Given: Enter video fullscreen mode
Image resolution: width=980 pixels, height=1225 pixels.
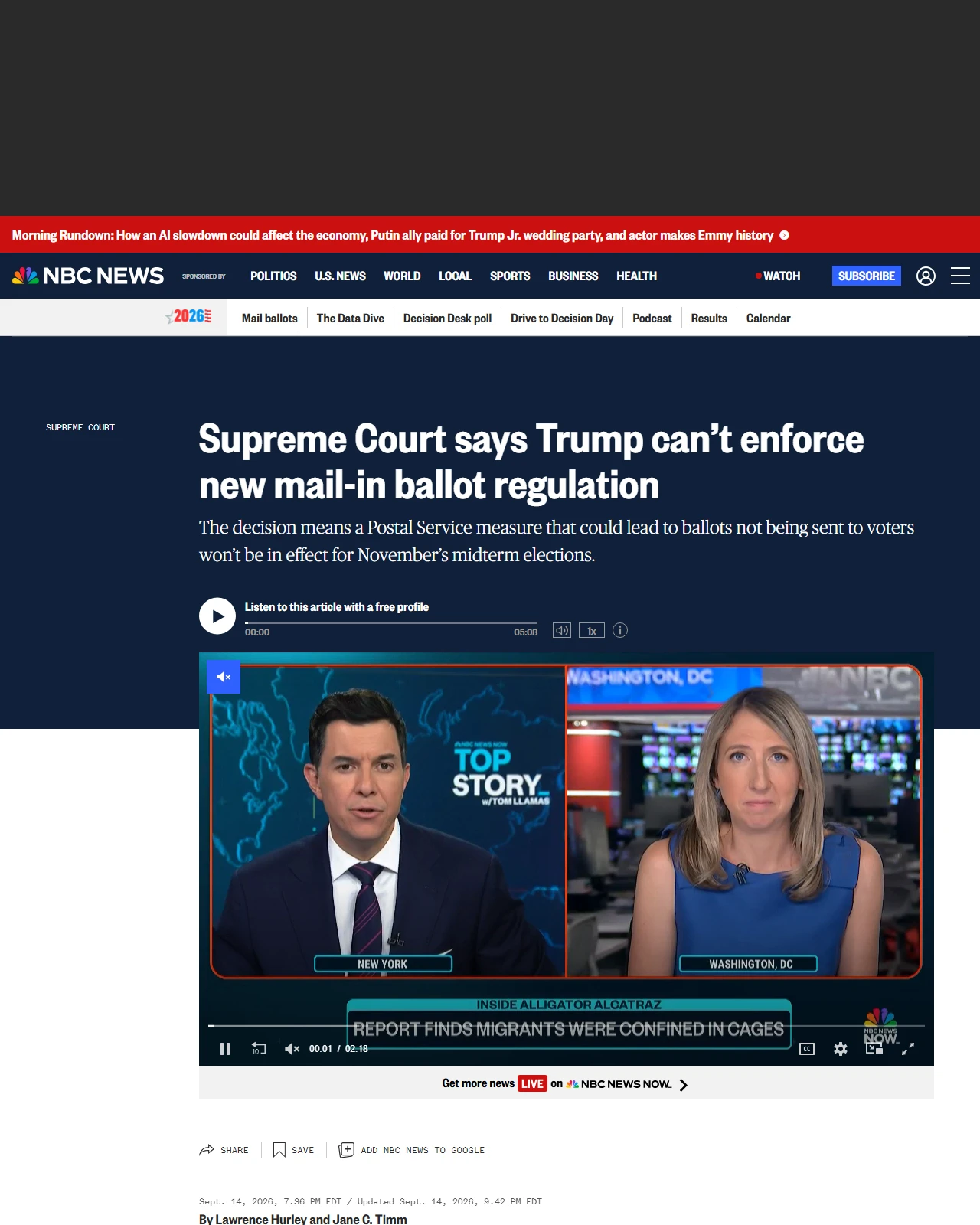Looking at the screenshot, I should click(x=908, y=1049).
